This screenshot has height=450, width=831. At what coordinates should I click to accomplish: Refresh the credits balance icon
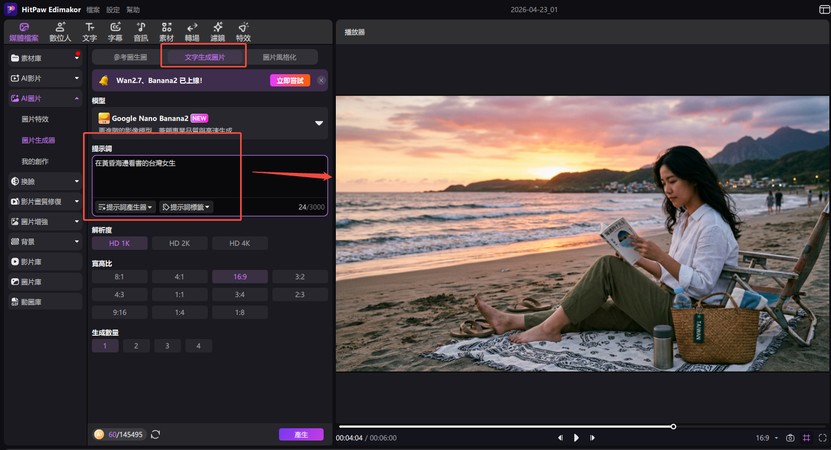pyautogui.click(x=156, y=435)
